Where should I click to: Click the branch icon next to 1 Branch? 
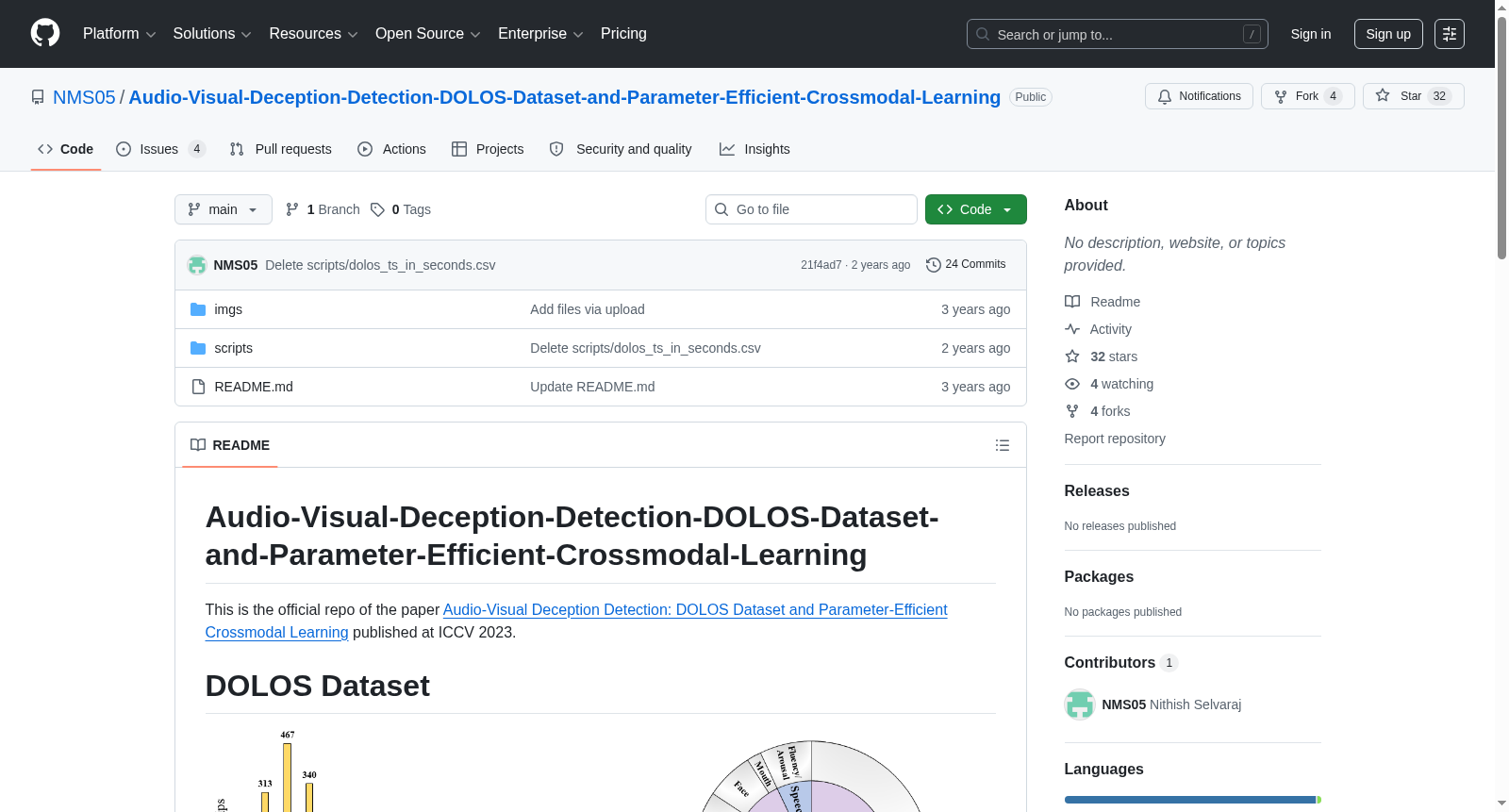[292, 209]
